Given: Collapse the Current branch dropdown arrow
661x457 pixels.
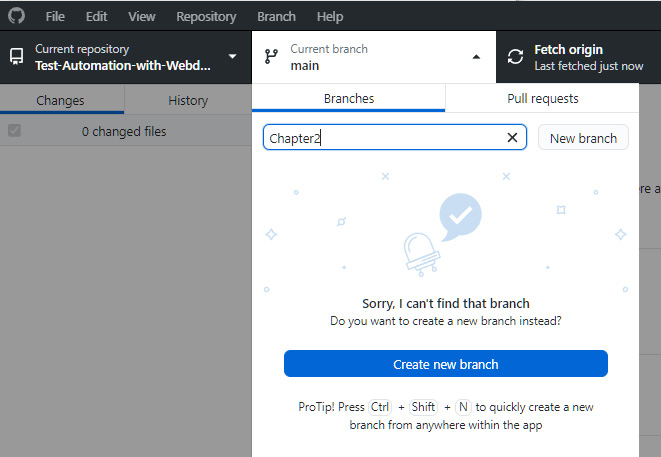Looking at the screenshot, I should click(476, 57).
